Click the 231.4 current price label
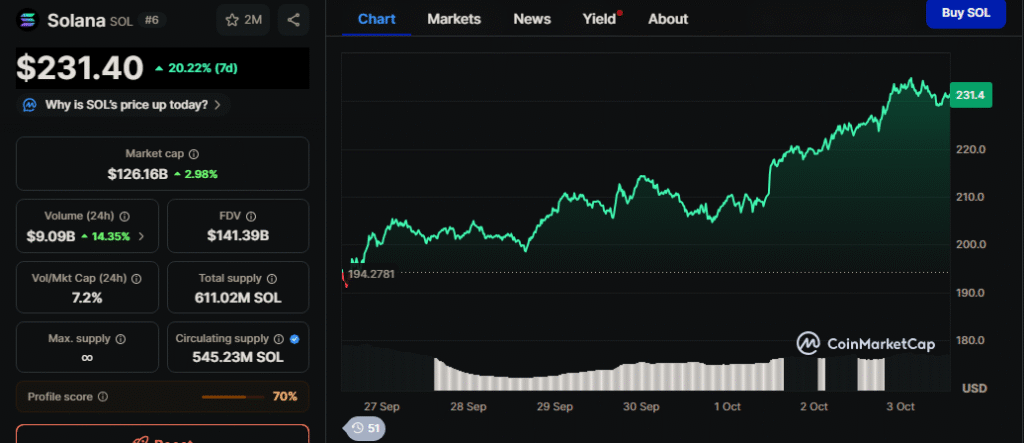 point(971,95)
